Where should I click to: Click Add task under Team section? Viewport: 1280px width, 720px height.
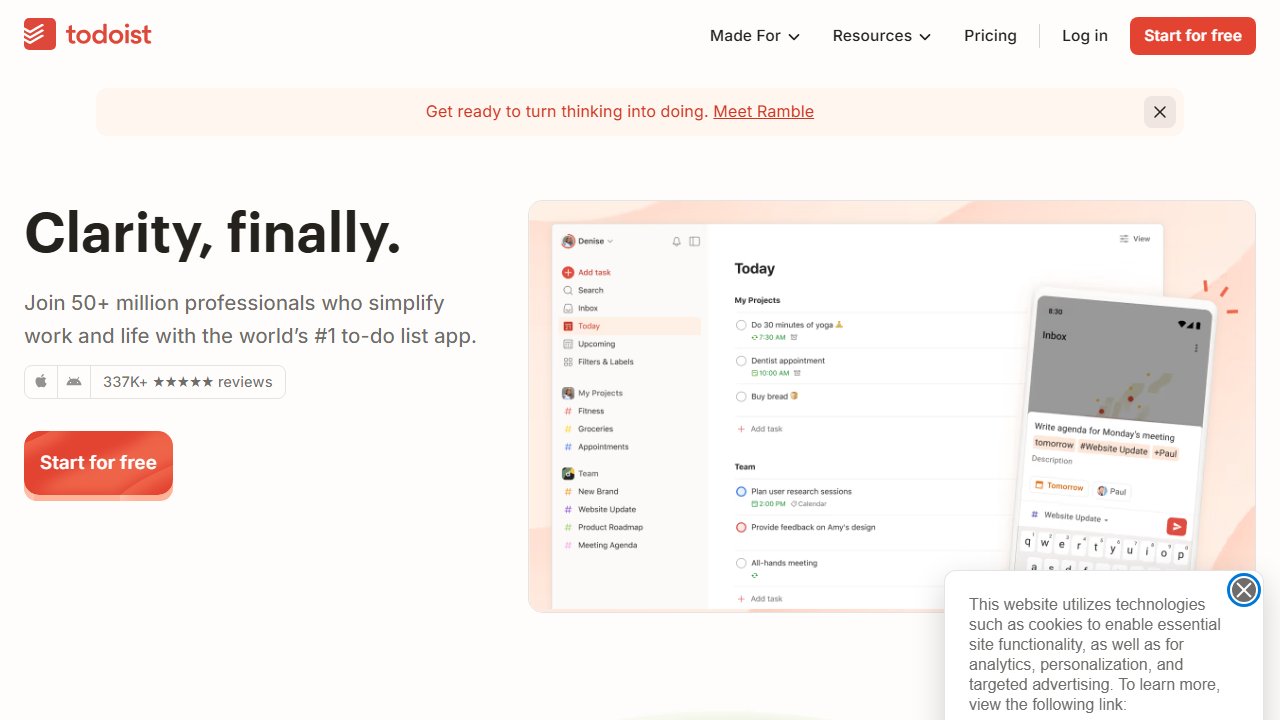pyautogui.click(x=760, y=599)
